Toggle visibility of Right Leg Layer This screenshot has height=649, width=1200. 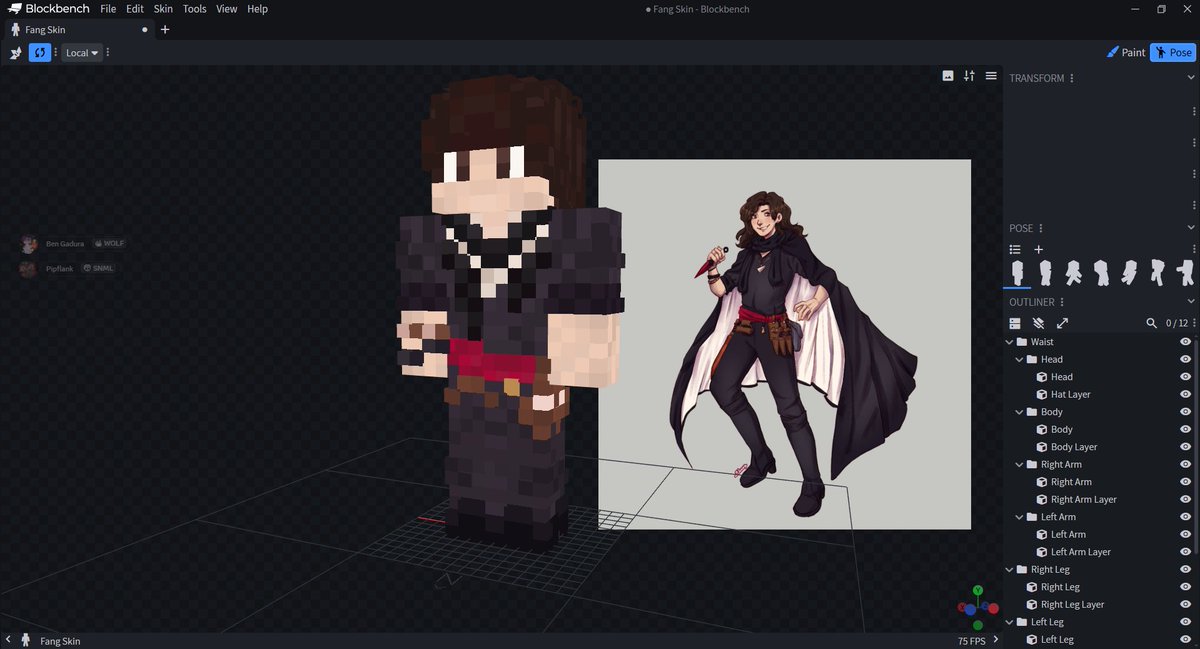point(1185,604)
